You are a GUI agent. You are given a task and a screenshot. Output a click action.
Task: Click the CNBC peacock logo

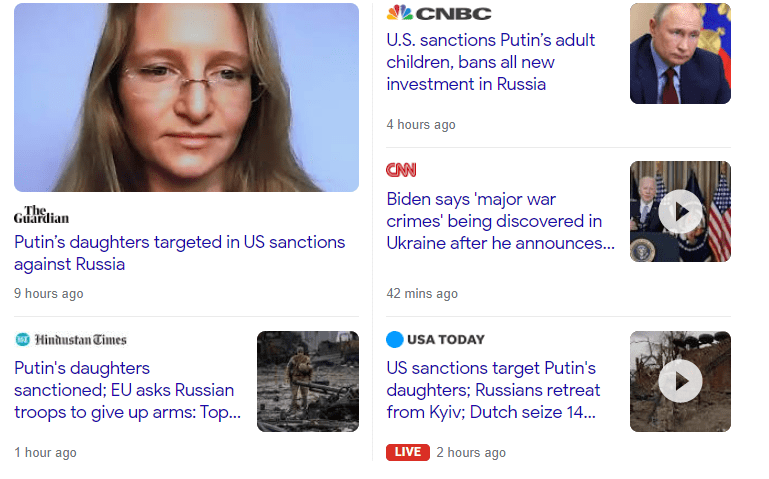tap(400, 13)
